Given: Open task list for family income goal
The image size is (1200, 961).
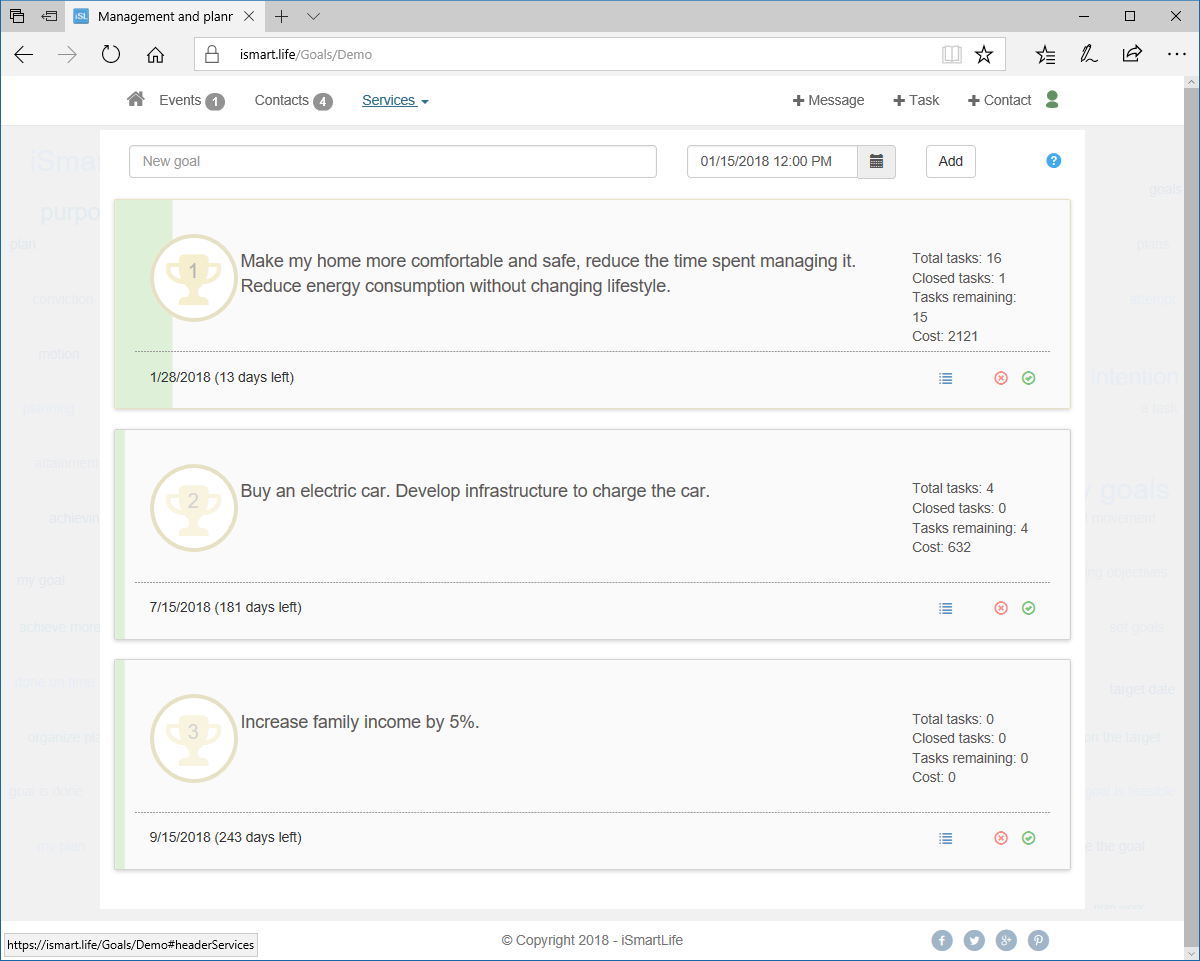Looking at the screenshot, I should point(946,838).
